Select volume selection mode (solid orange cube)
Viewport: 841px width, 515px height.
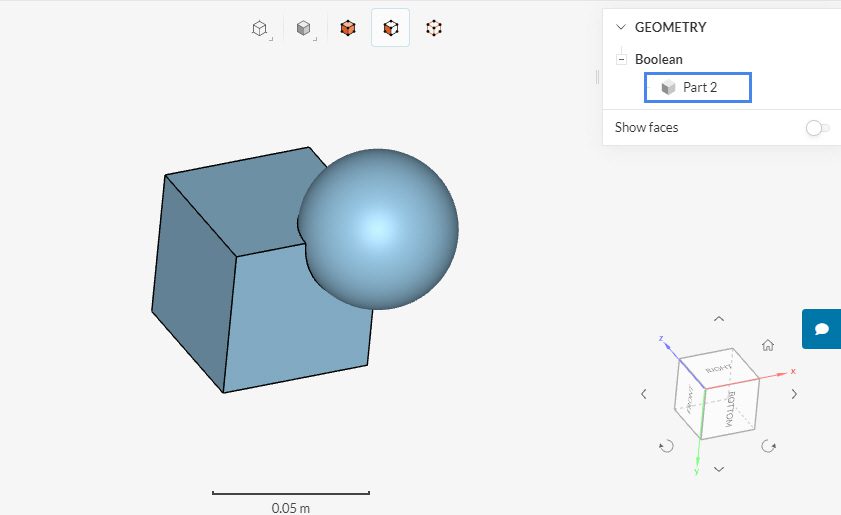tap(347, 28)
